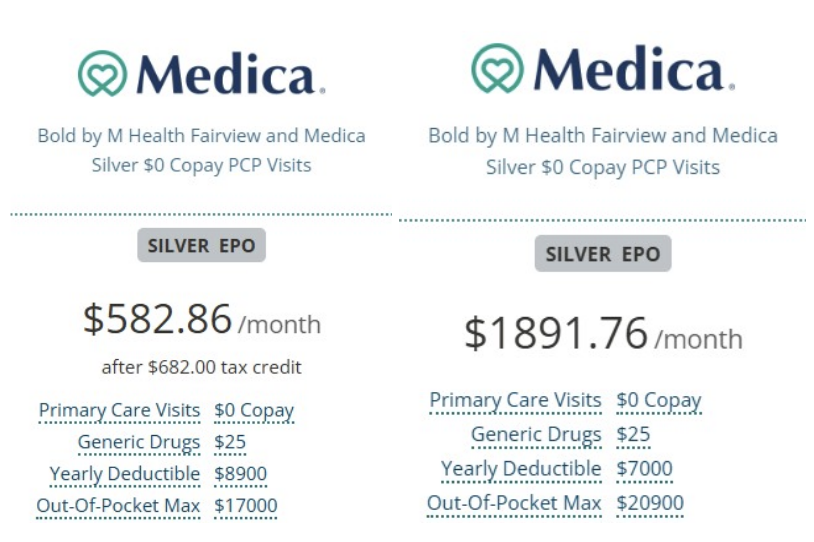
Task: Click Out-Of-Pocket Max next to $20900
Action: pyautogui.click(x=514, y=502)
